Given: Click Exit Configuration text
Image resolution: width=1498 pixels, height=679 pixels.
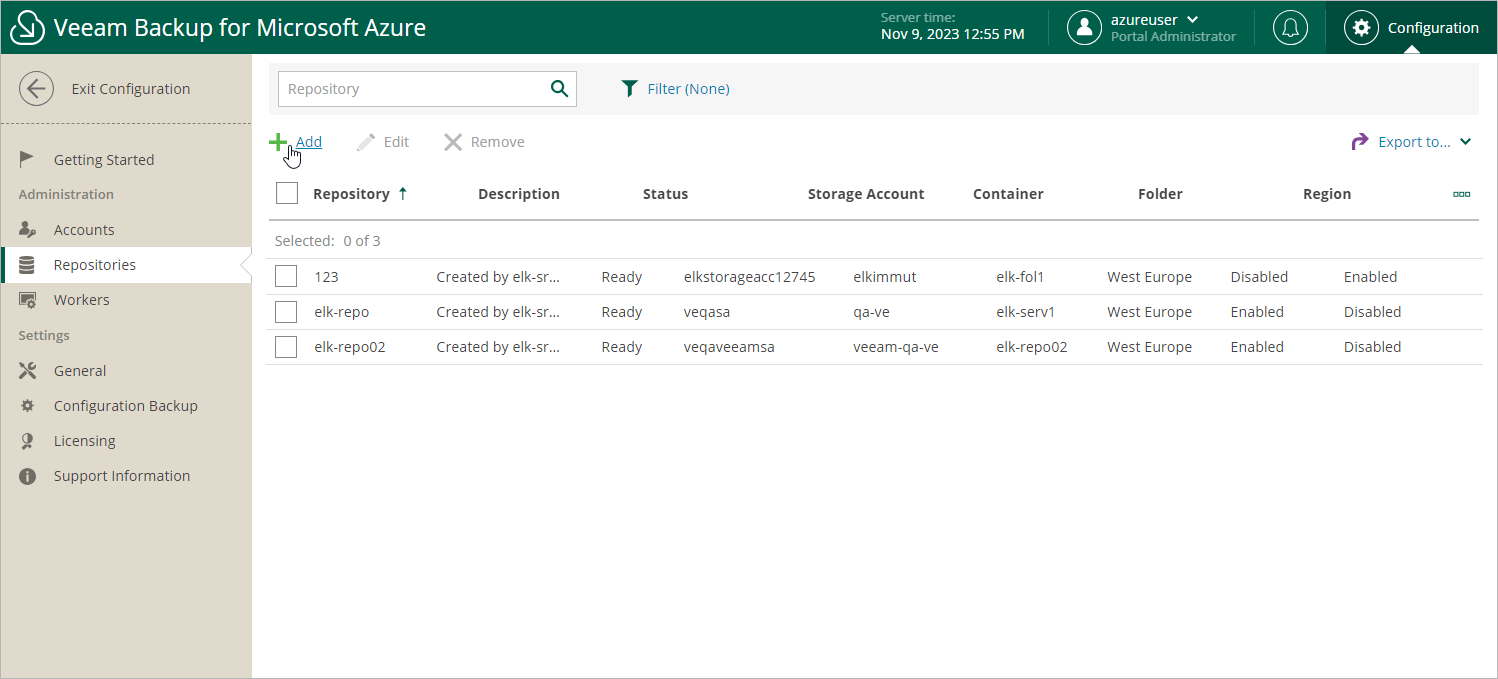Looking at the screenshot, I should pos(131,89).
